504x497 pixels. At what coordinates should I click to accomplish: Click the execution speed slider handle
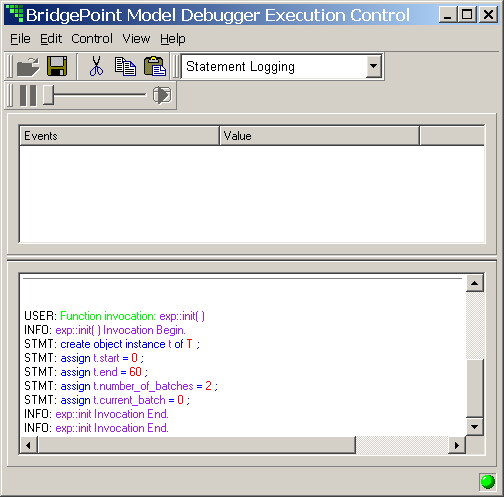(x=48, y=95)
